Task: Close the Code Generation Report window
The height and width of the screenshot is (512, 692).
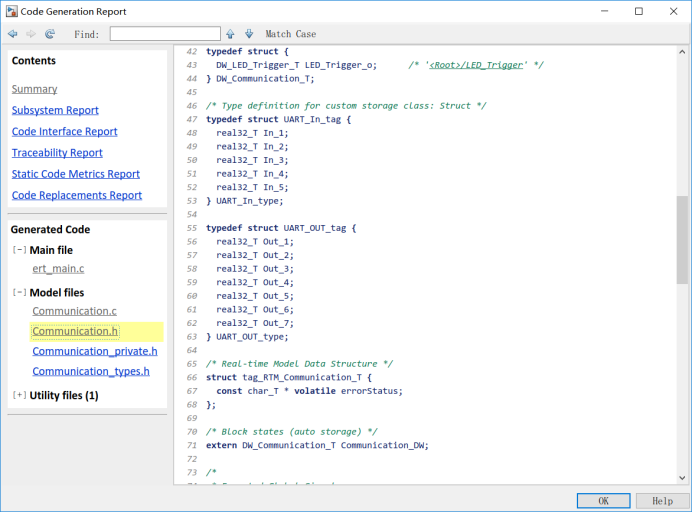Action: [673, 11]
